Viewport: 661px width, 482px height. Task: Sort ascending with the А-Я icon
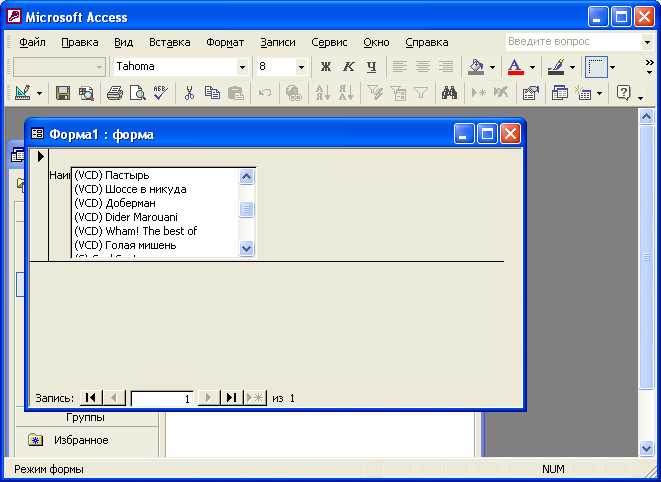click(x=323, y=93)
